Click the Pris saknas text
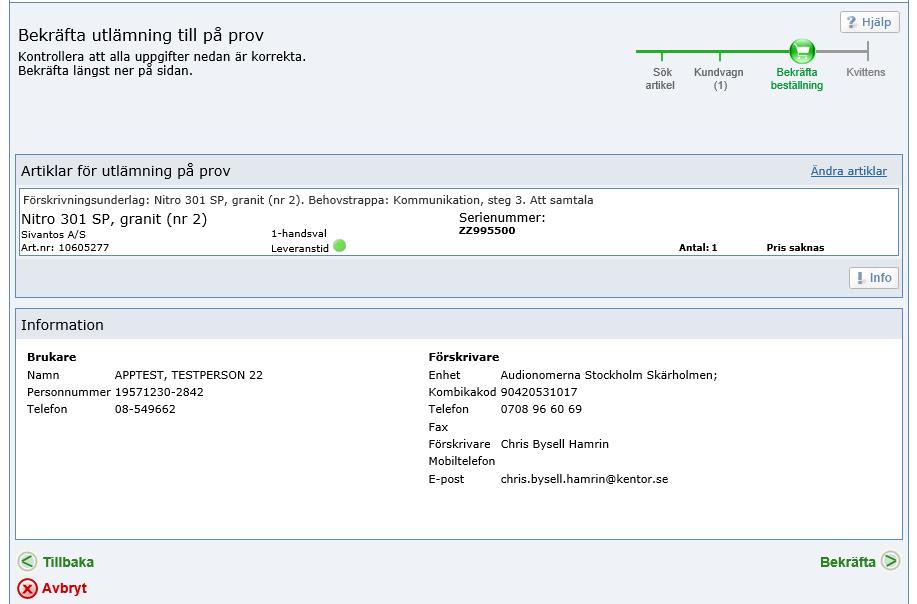 (x=795, y=247)
